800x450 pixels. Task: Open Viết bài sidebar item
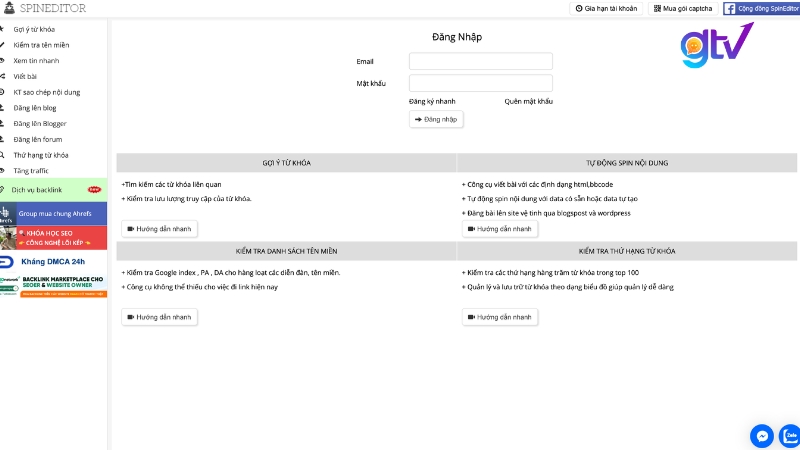[25, 76]
